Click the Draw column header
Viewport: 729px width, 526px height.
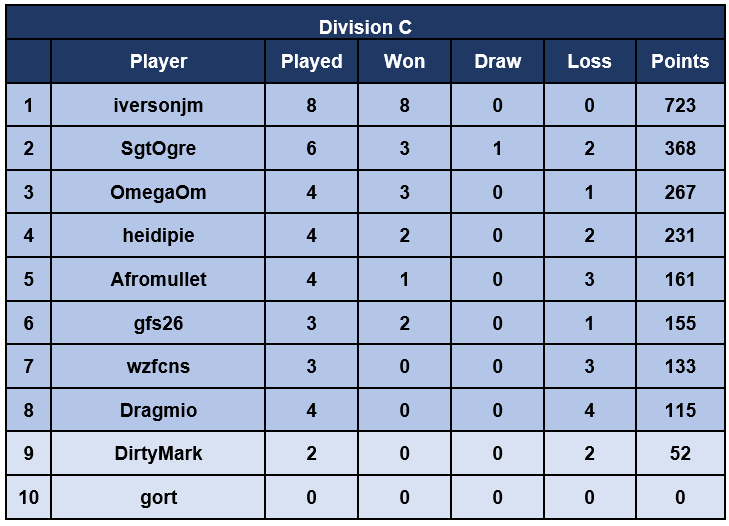point(497,62)
